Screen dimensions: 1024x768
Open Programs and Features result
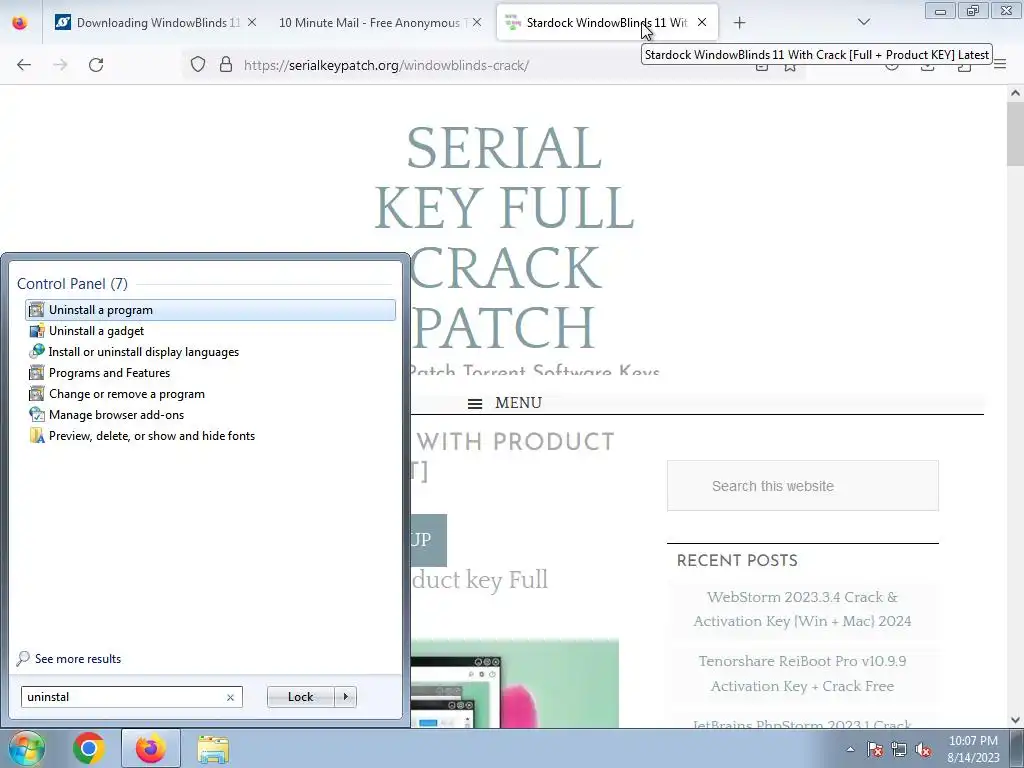(210, 373)
